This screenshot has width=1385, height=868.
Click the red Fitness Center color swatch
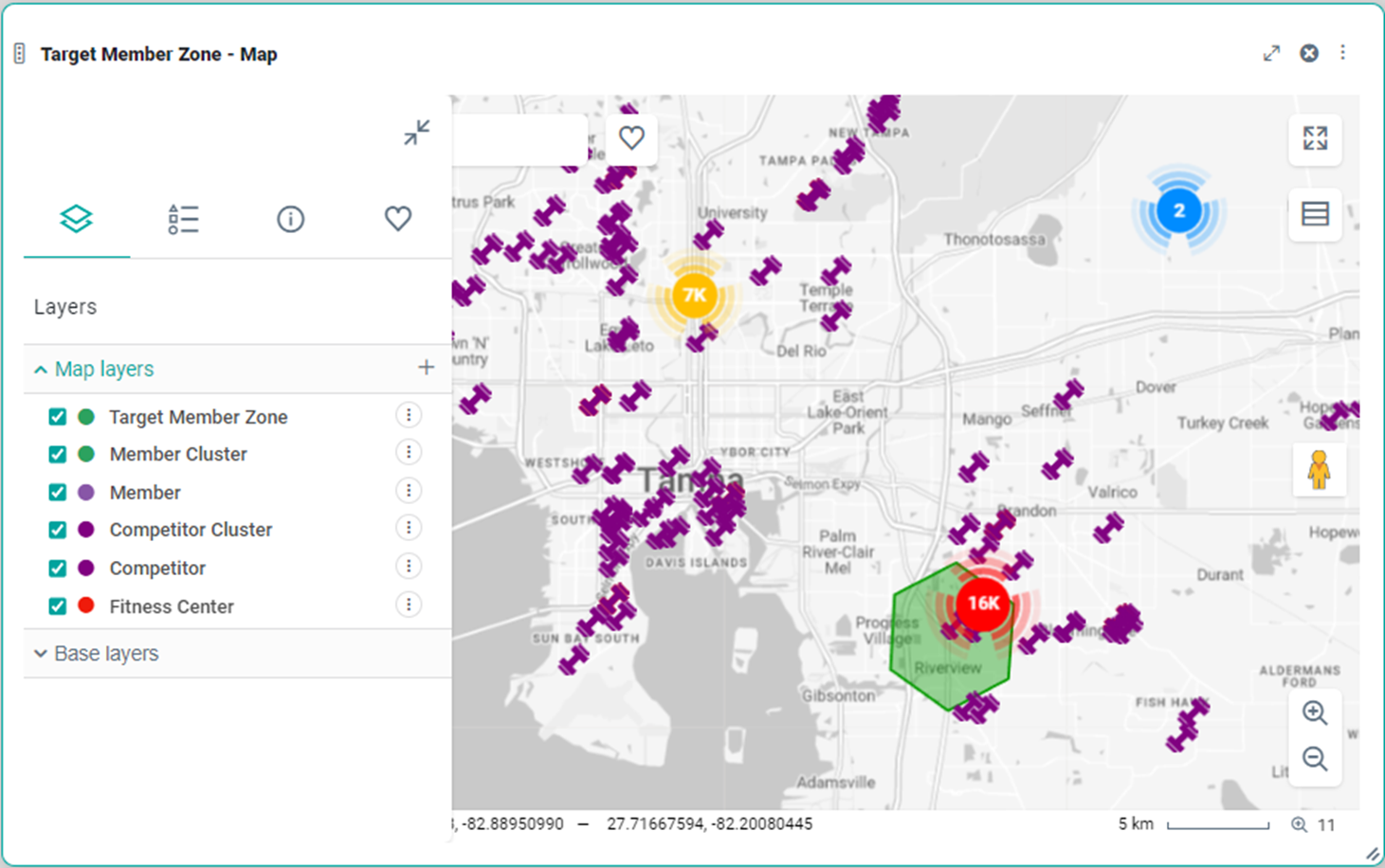(x=86, y=606)
